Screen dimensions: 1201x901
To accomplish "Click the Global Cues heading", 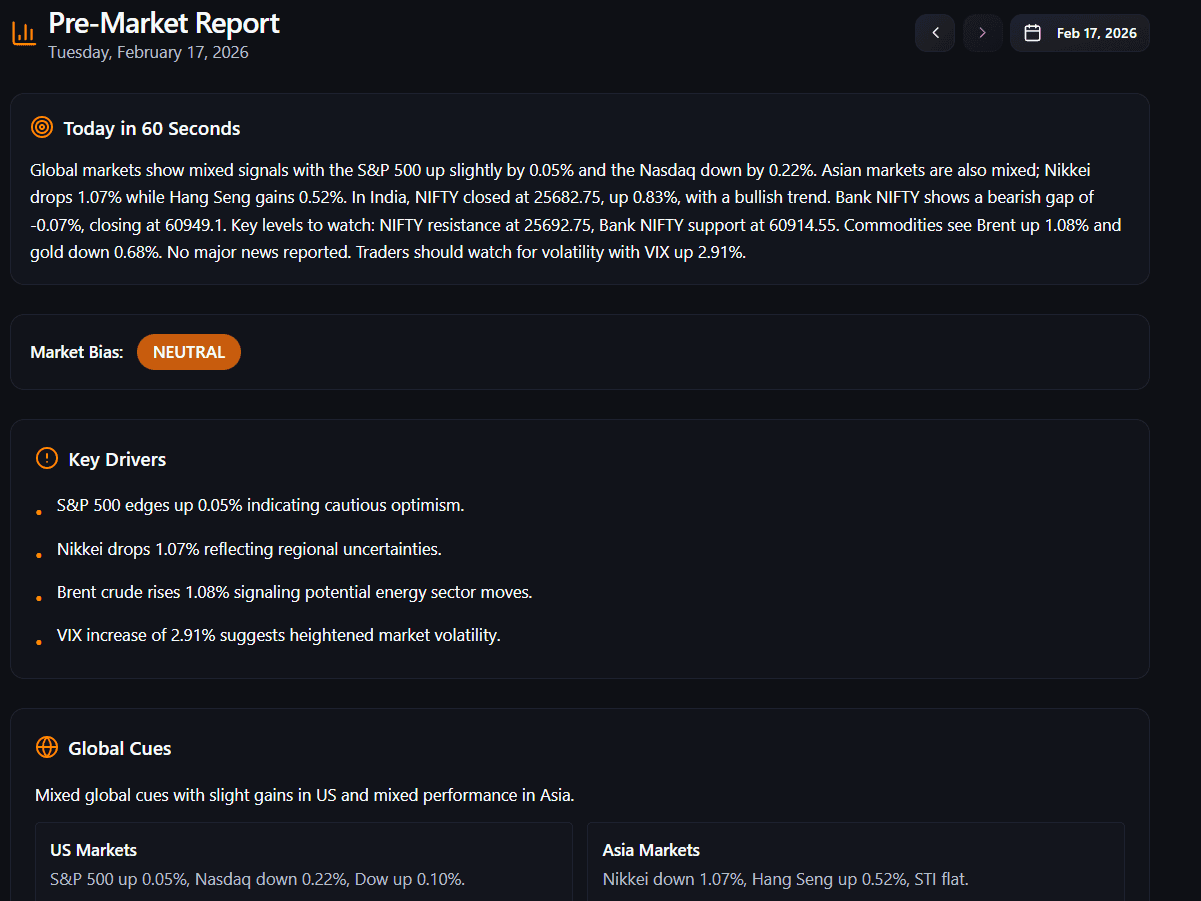I will point(120,748).
